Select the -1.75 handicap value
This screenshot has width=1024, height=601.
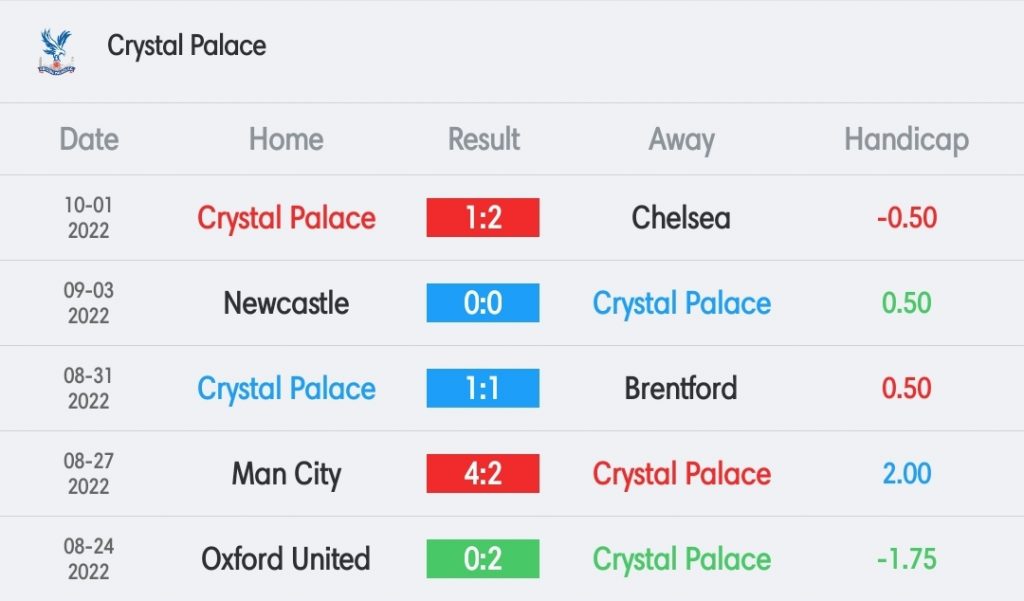click(x=906, y=559)
